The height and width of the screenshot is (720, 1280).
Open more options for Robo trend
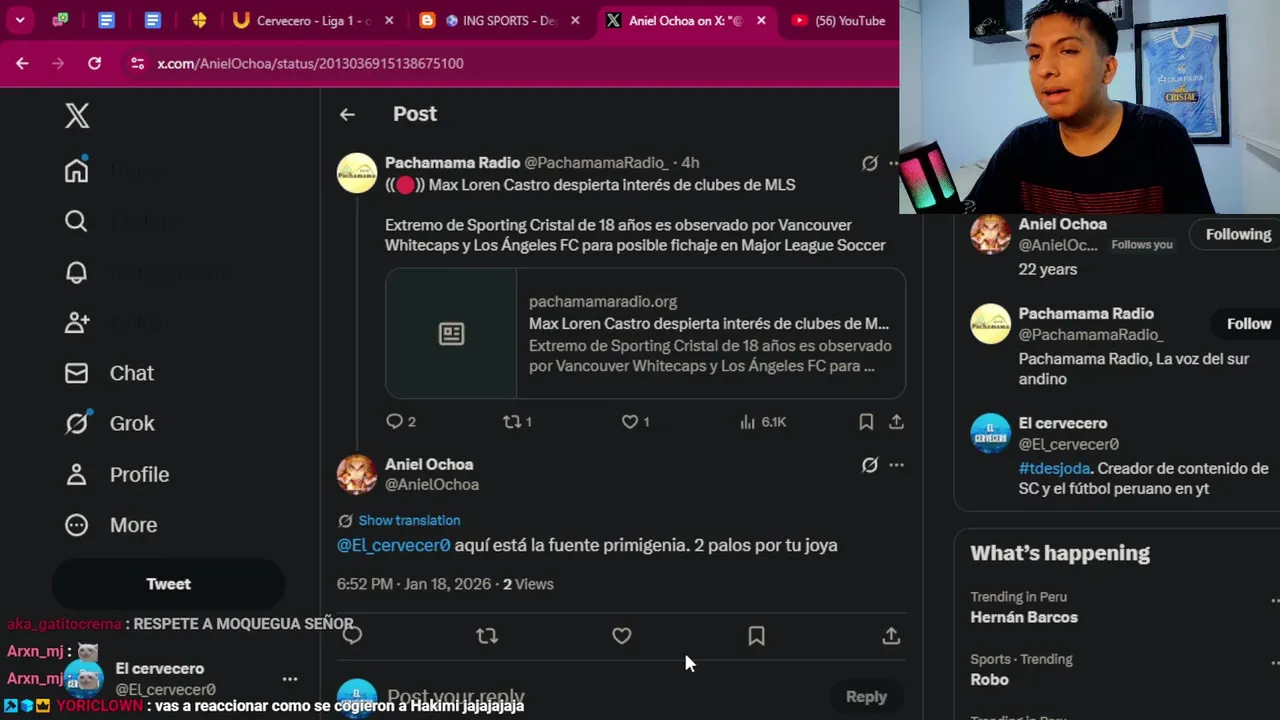click(1274, 662)
